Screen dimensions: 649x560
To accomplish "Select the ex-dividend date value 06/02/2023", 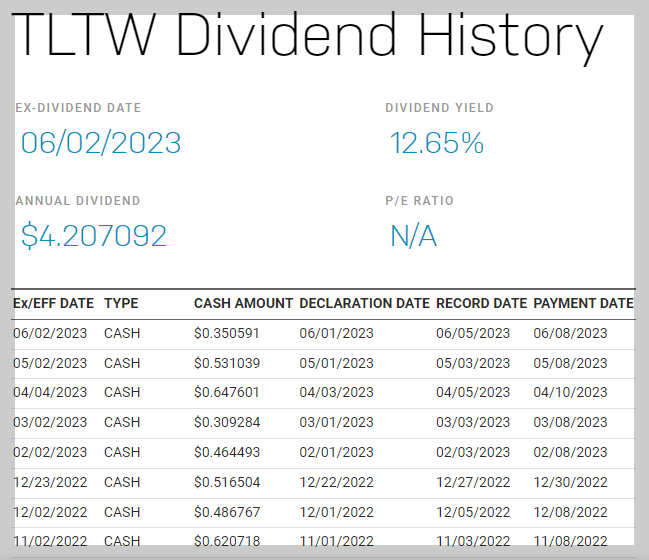I will [x=101, y=143].
